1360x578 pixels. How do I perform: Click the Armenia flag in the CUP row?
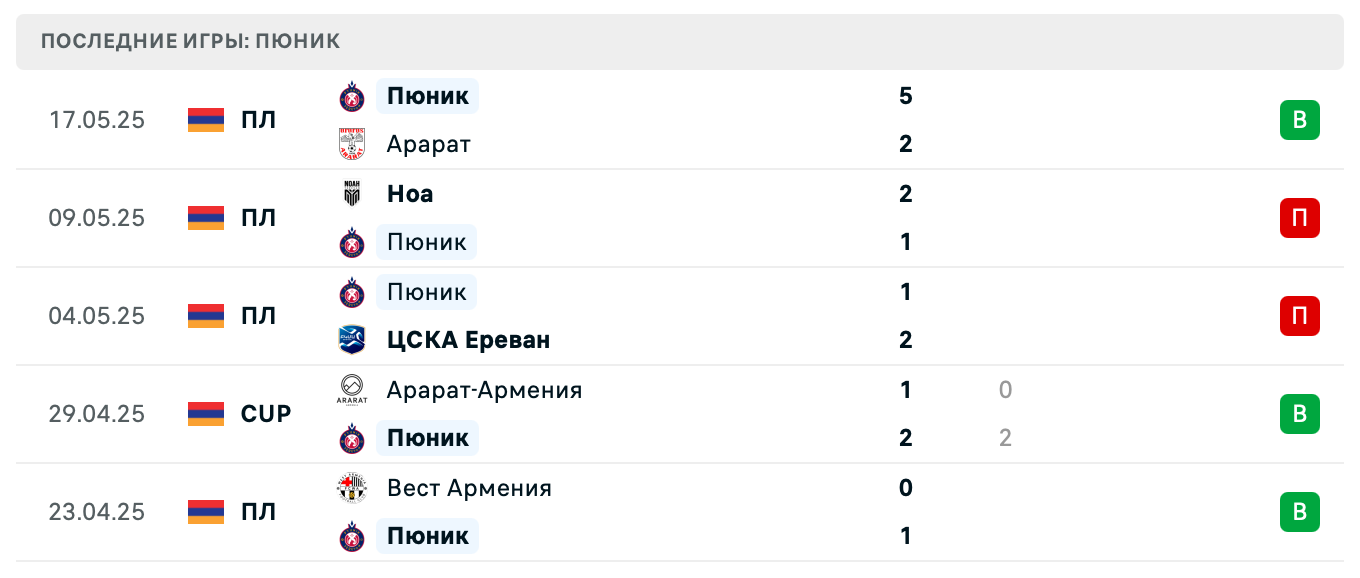205,414
